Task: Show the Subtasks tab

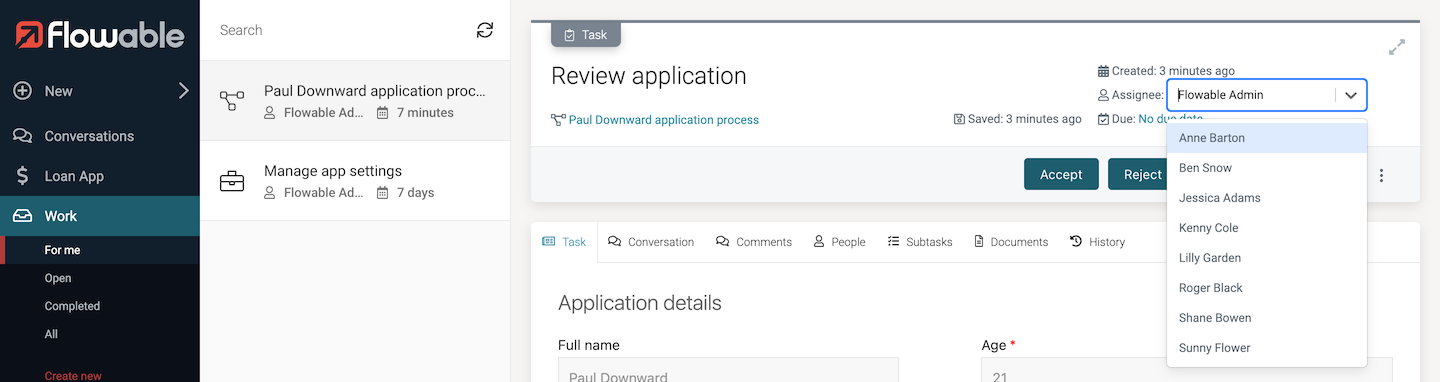Action: [x=920, y=242]
